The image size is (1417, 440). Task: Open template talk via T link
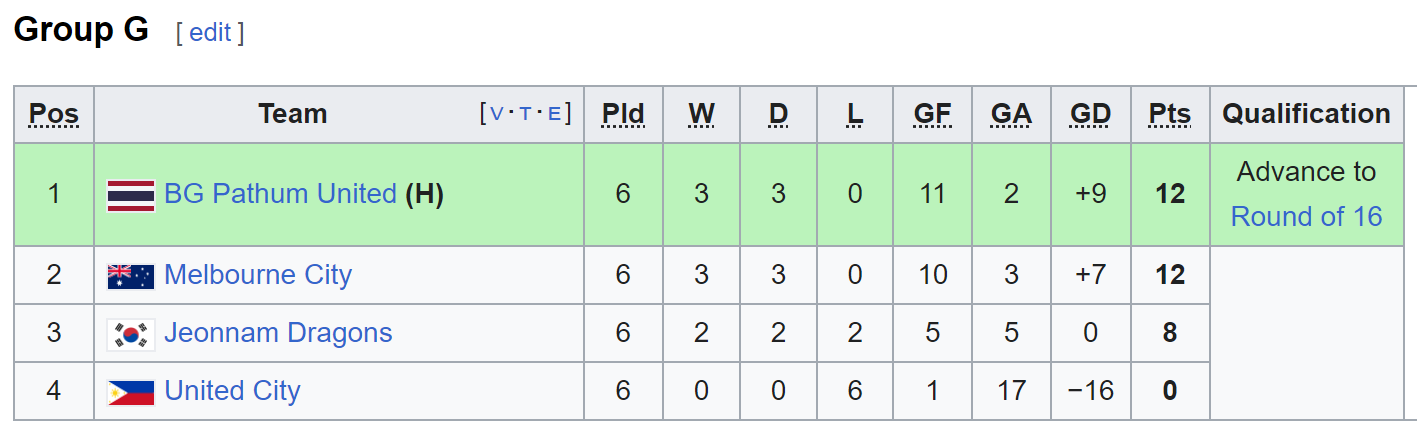click(525, 114)
